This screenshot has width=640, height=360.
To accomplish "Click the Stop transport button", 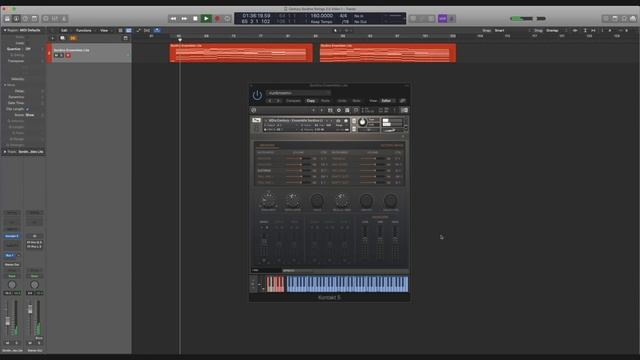I will (195, 18).
